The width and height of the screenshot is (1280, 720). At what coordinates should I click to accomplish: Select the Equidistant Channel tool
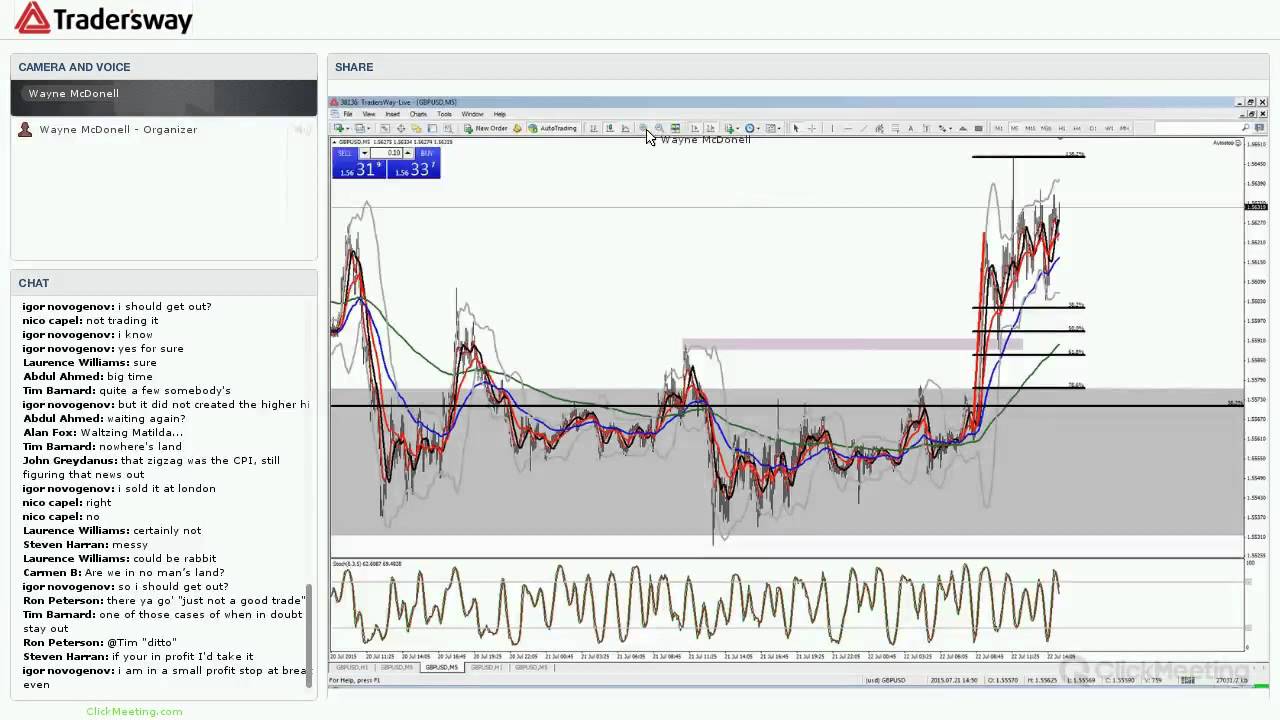coord(879,128)
